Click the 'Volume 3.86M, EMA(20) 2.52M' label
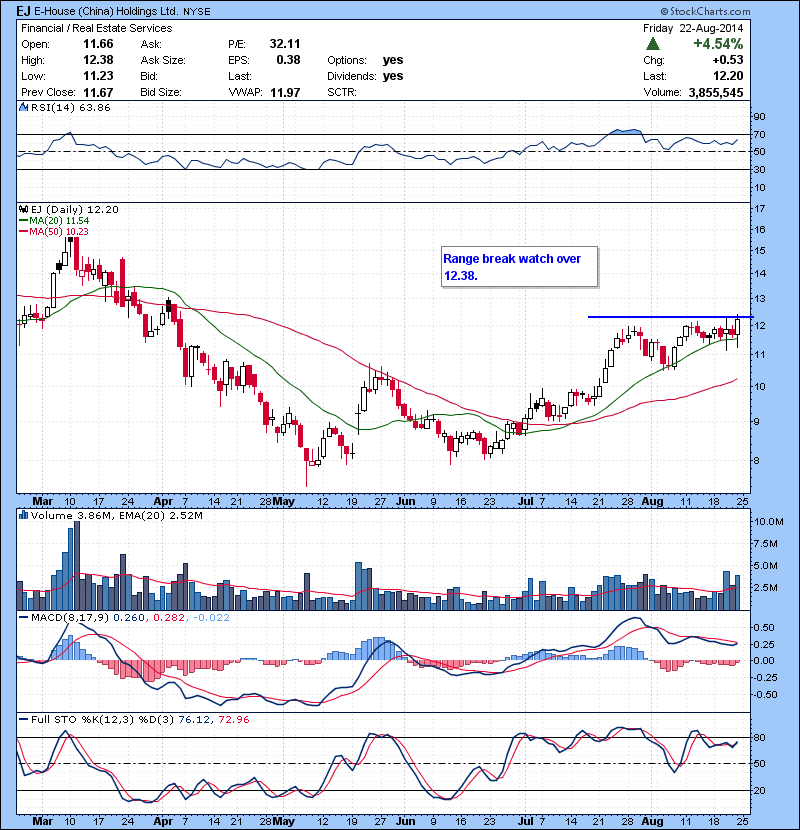The image size is (800, 830). pos(116,516)
